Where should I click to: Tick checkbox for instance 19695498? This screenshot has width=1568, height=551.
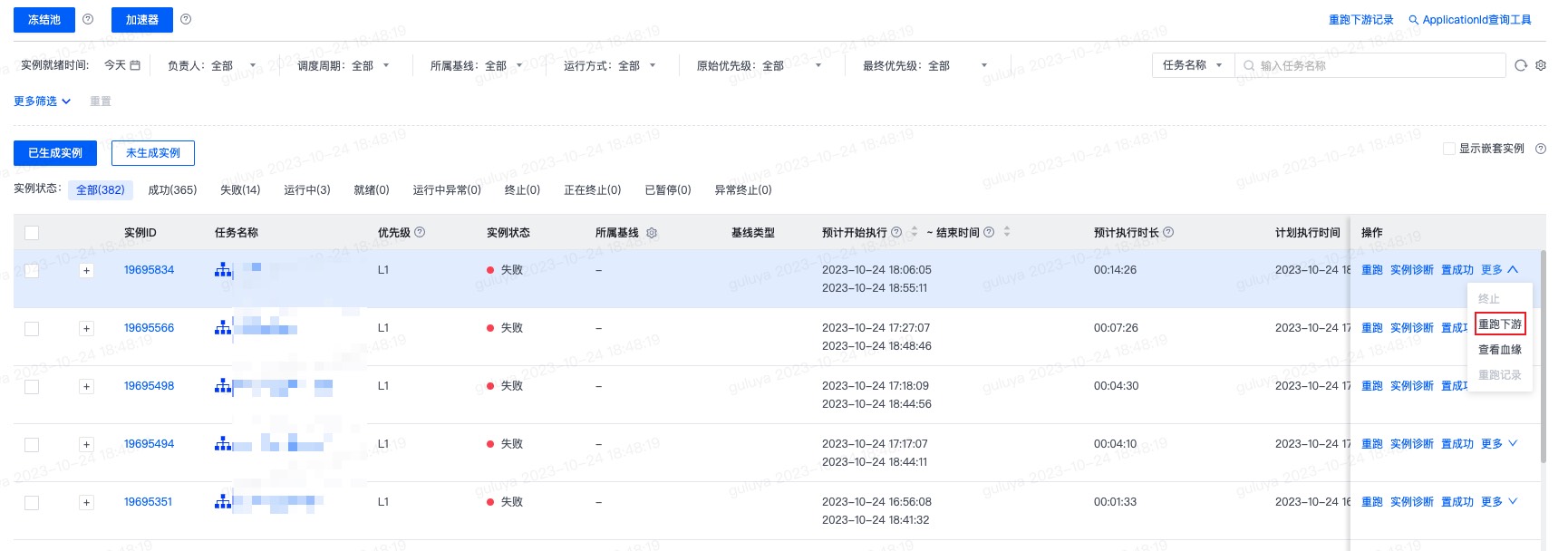click(x=32, y=386)
